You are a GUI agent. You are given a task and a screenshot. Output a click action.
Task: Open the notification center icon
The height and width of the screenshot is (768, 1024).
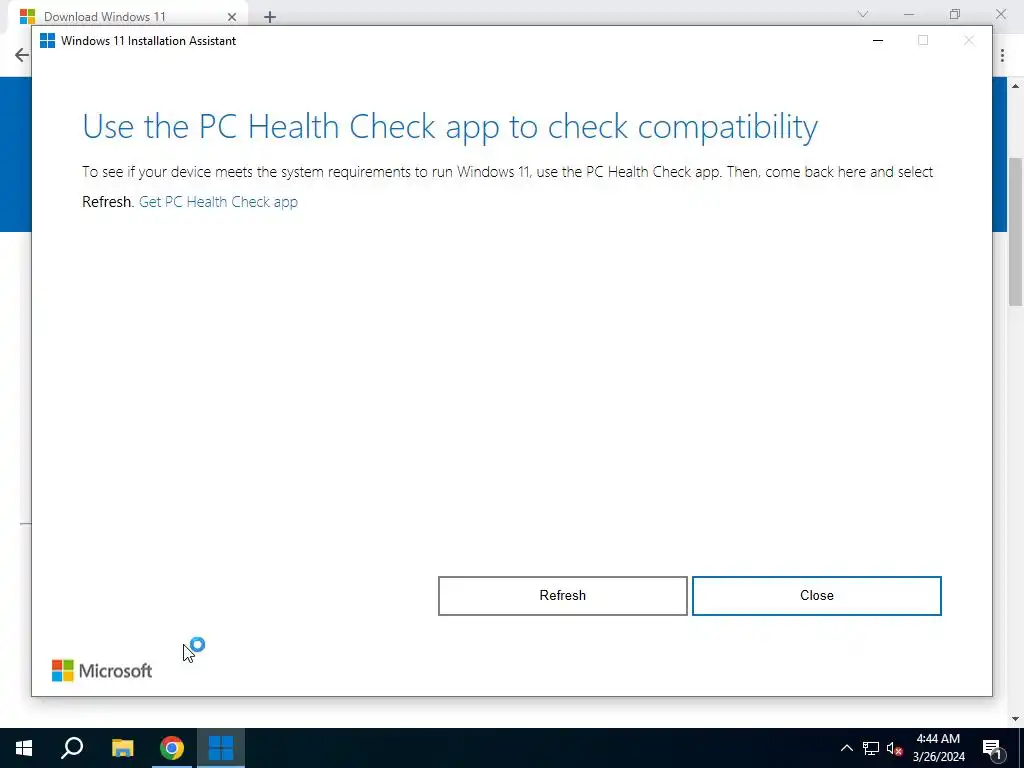coord(992,748)
